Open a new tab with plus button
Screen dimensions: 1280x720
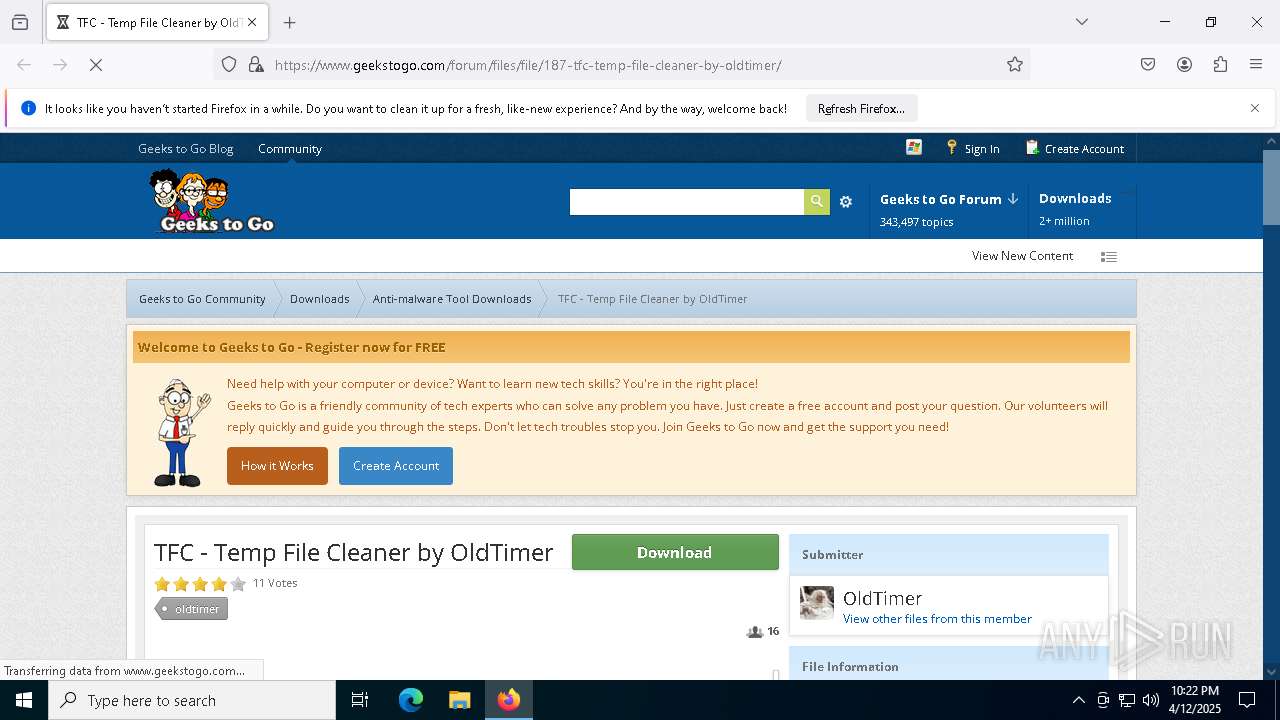tap(290, 22)
